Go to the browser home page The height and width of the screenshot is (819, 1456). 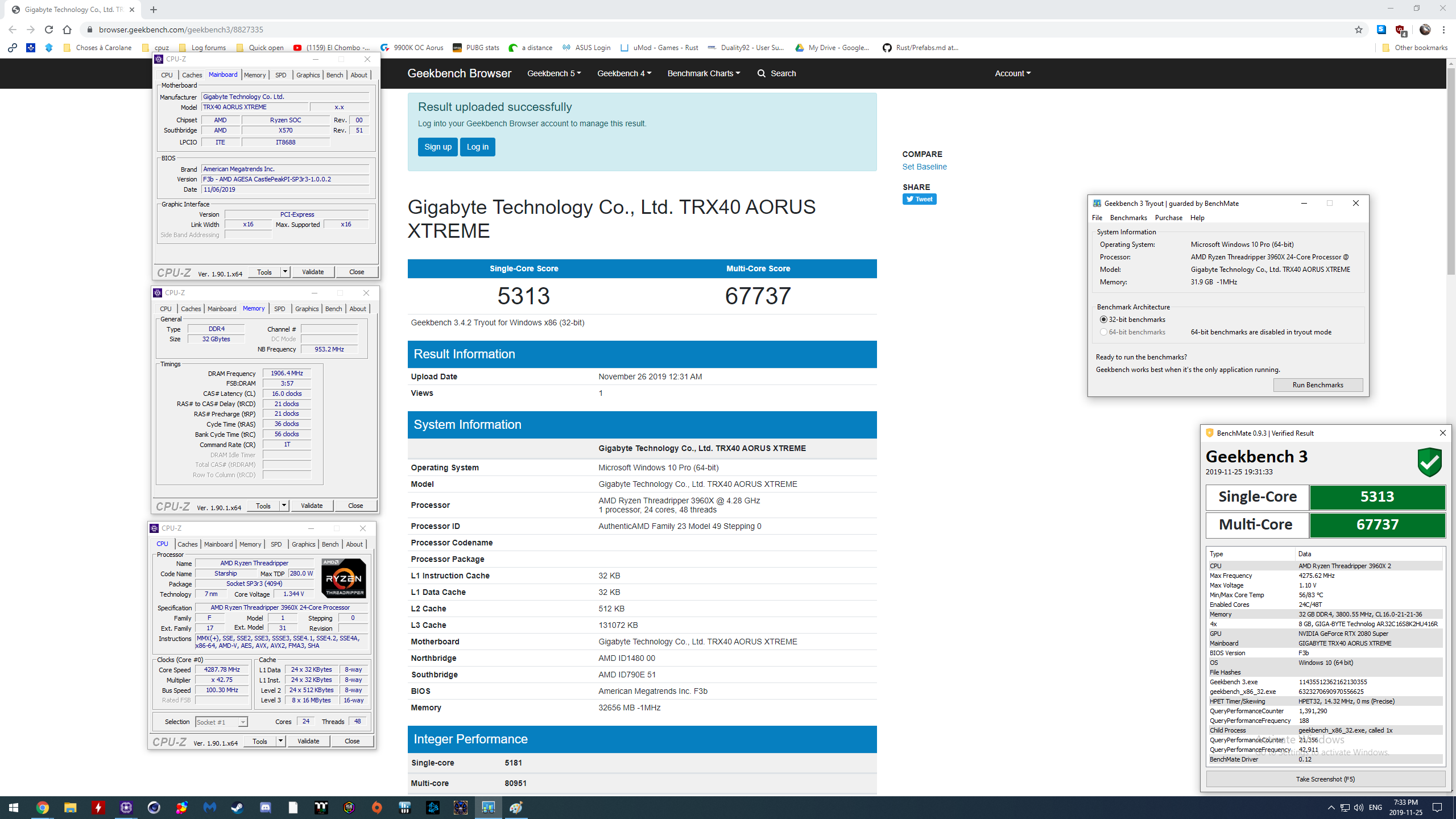tap(67, 30)
